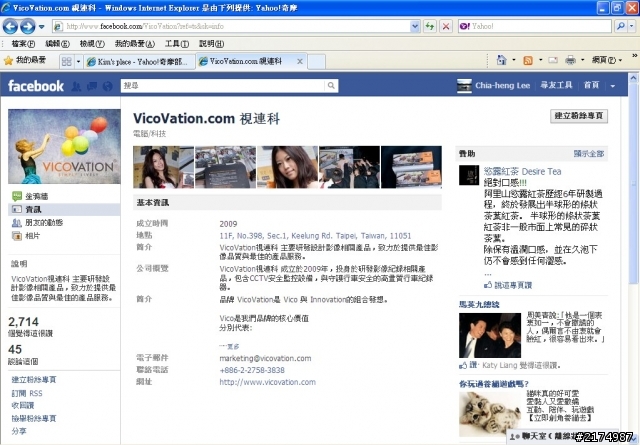Open the 檢視(V) menu
Image resolution: width=640 pixels, height=445 pixels.
point(92,44)
